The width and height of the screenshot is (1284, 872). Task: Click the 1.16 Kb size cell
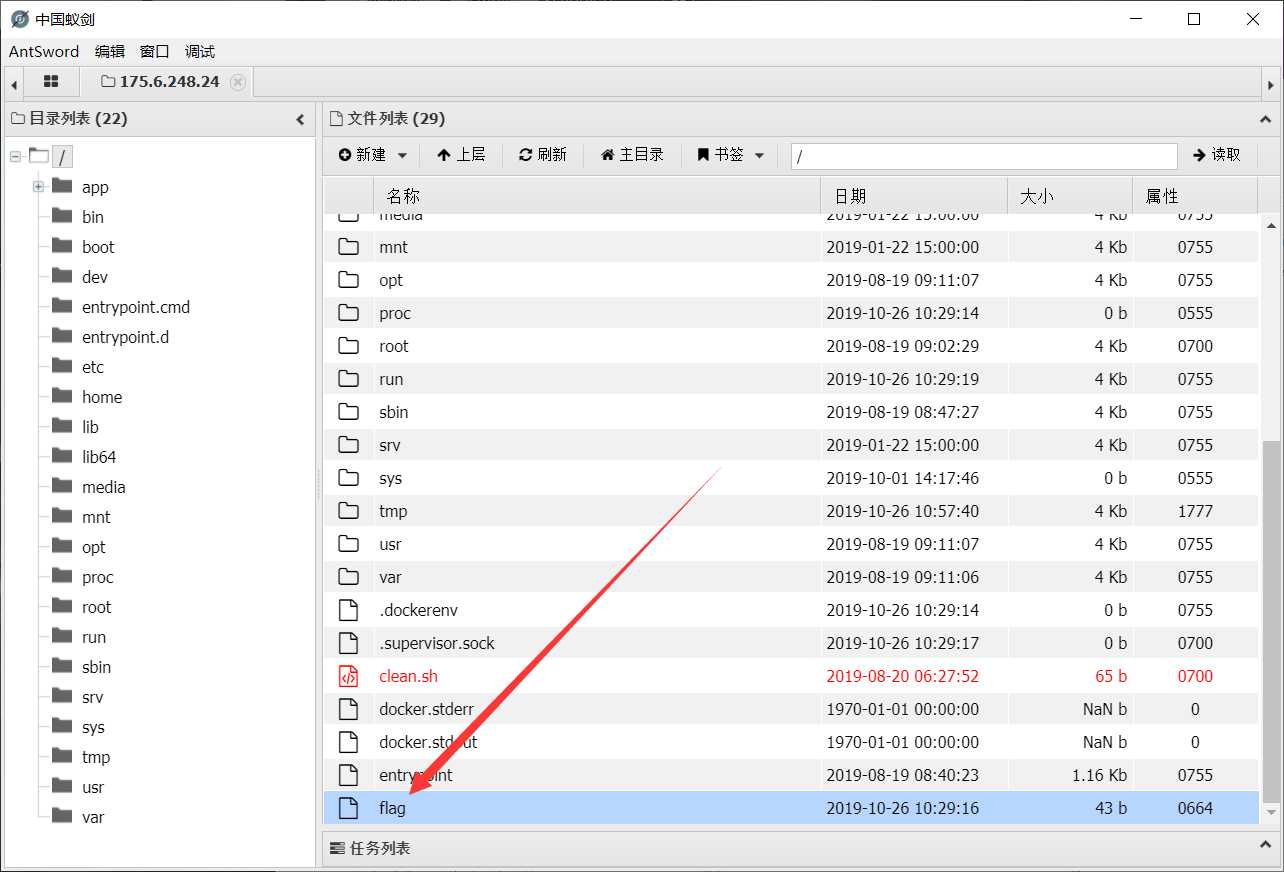[x=1099, y=775]
